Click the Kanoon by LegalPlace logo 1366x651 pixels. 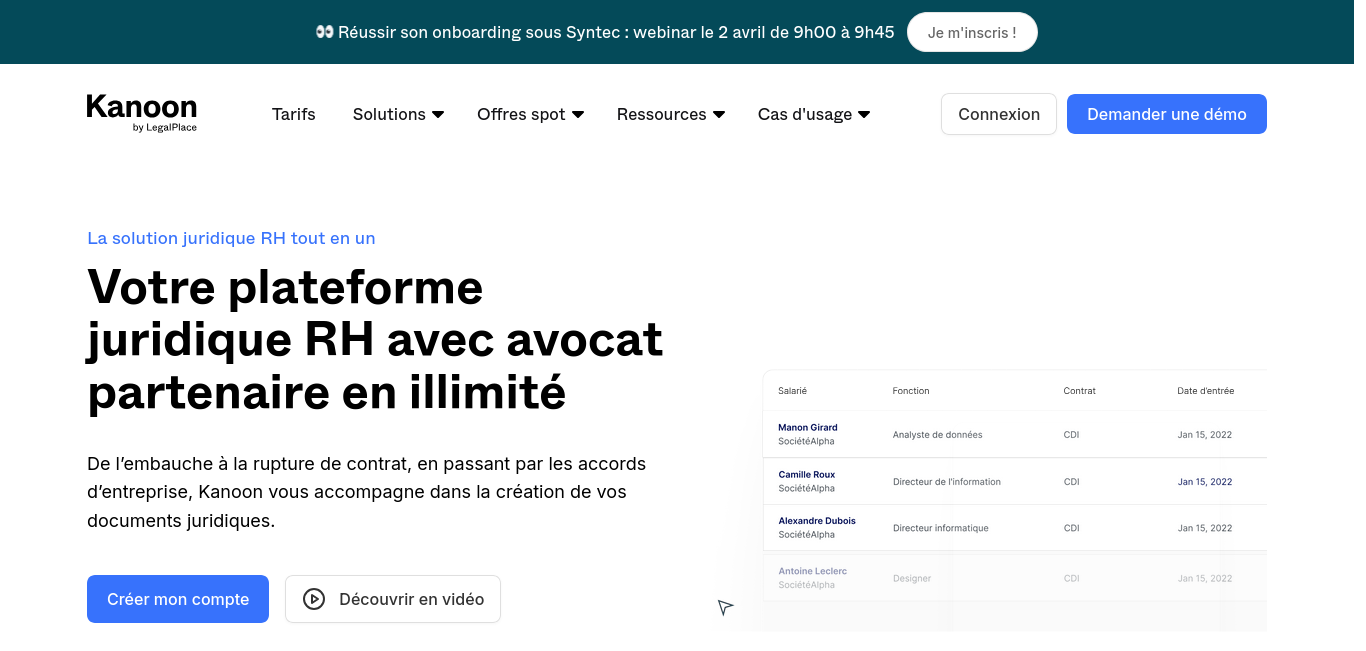142,113
